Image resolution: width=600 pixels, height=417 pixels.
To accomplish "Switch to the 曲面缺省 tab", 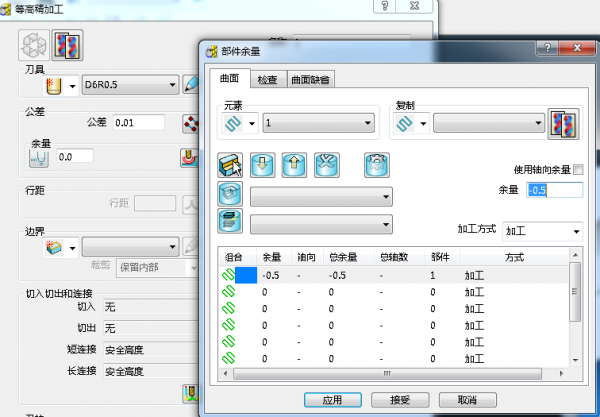I will tap(310, 80).
